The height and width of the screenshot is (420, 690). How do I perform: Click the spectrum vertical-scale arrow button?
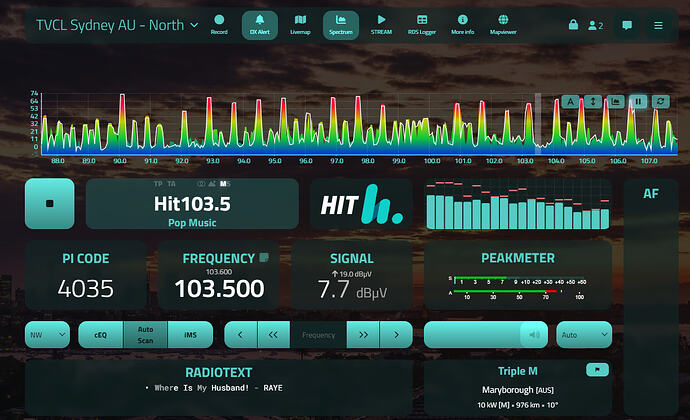click(593, 102)
